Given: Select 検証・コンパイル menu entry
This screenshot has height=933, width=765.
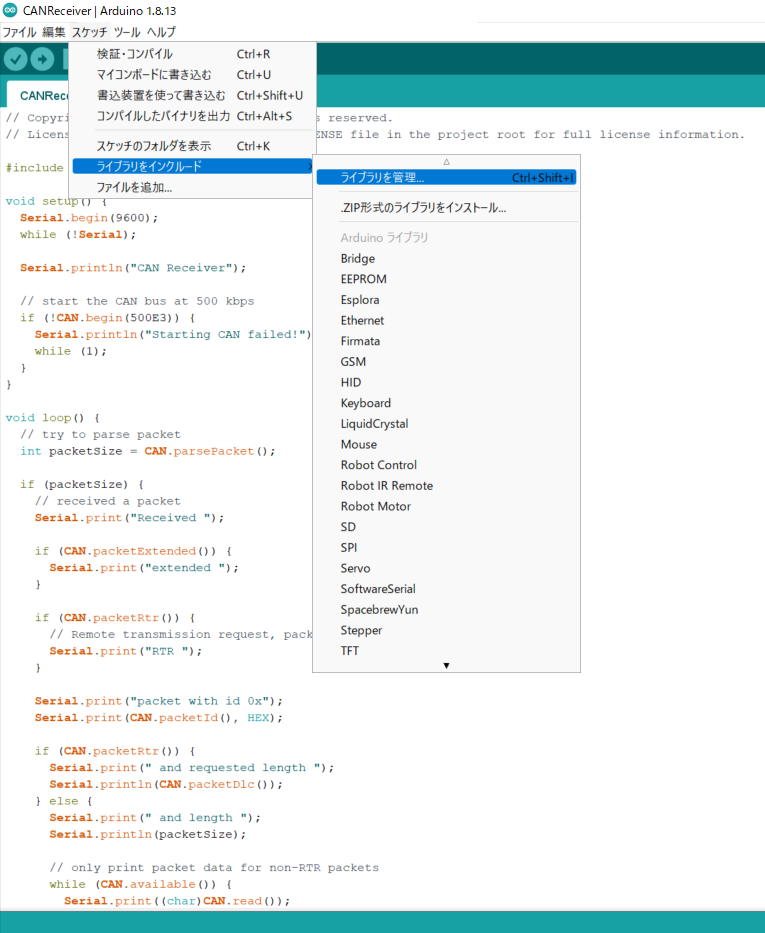Looking at the screenshot, I should click(x=193, y=54).
